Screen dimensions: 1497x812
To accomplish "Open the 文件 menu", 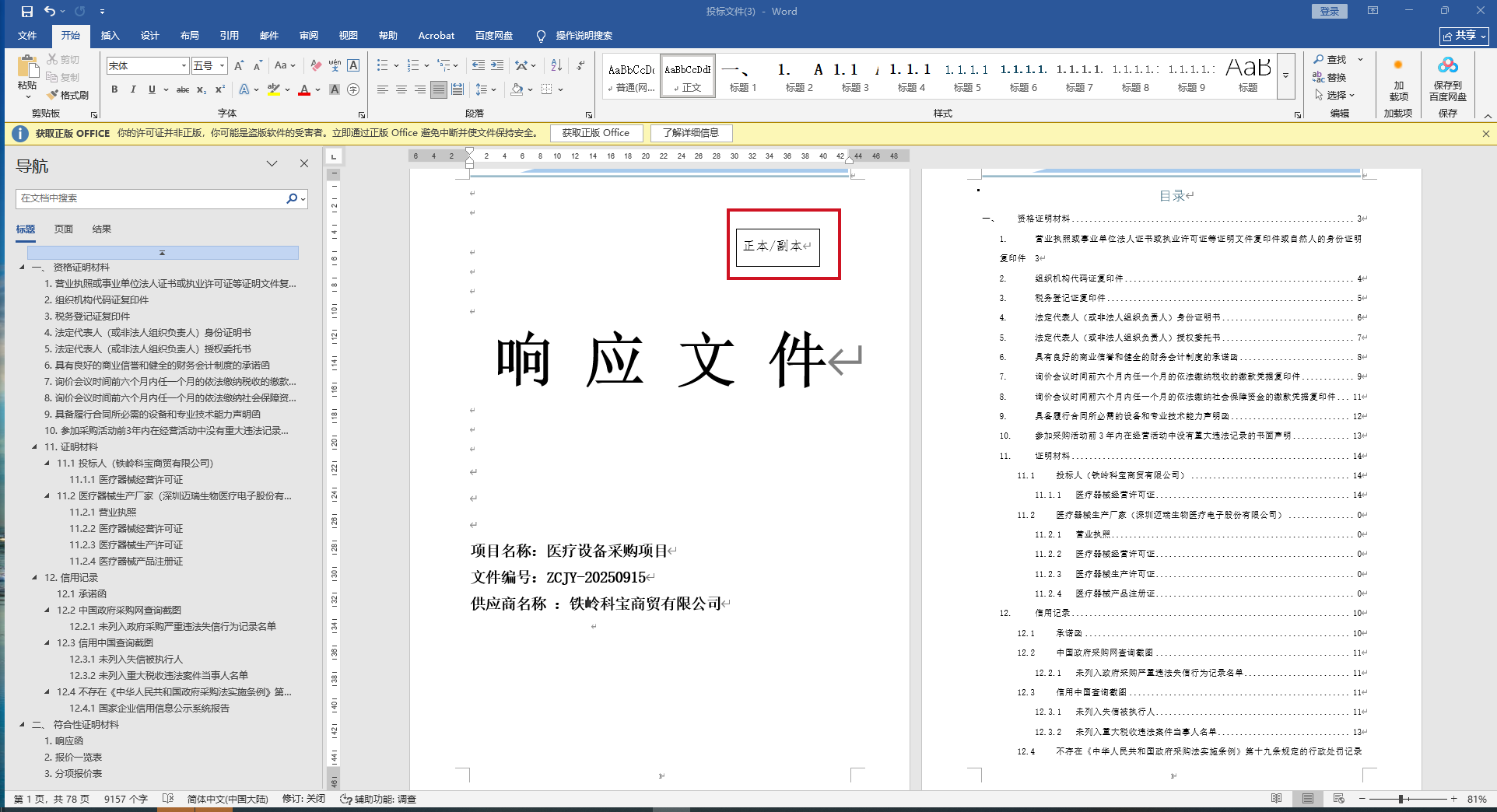I will (27, 36).
